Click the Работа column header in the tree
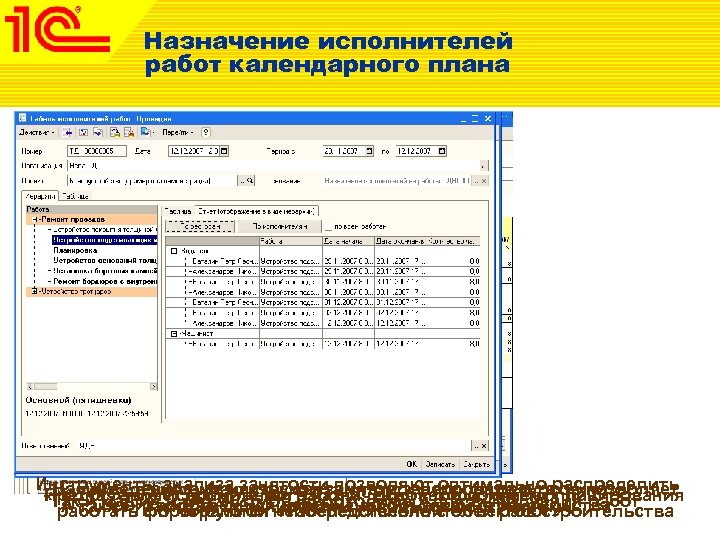Screen dimensions: 720x540 [91, 209]
